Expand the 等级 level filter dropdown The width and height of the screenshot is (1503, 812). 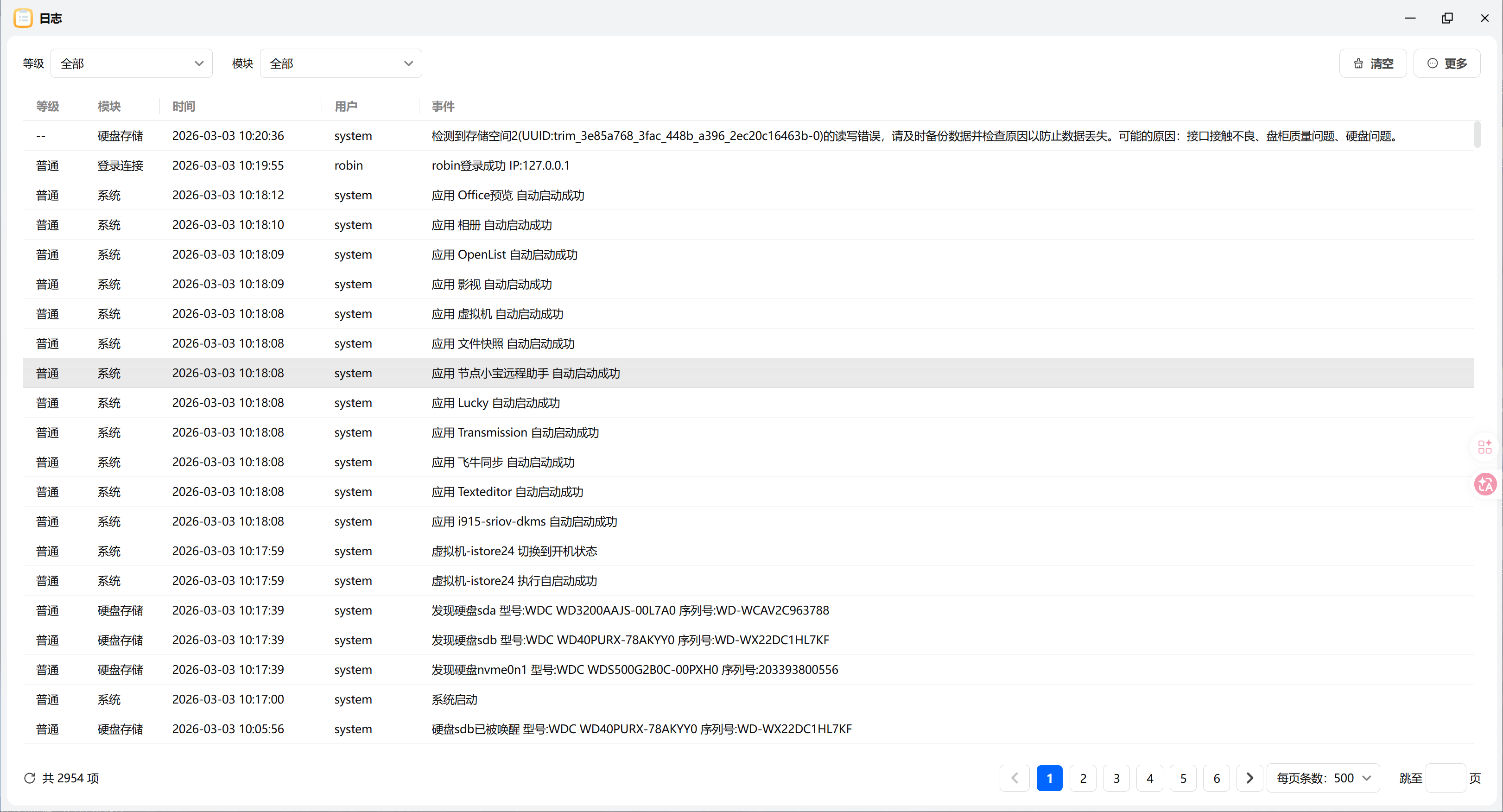(131, 63)
